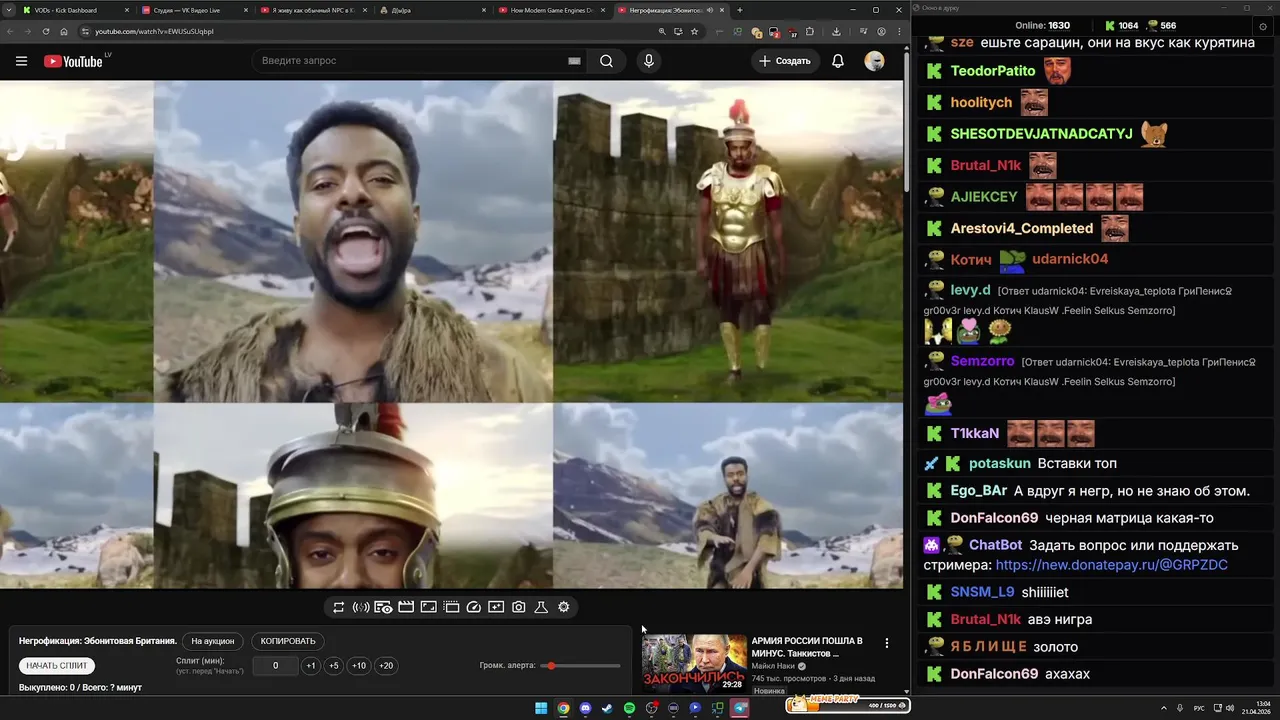The image size is (1280, 720).
Task: Open channel name Майкл Наки
Action: click(771, 666)
